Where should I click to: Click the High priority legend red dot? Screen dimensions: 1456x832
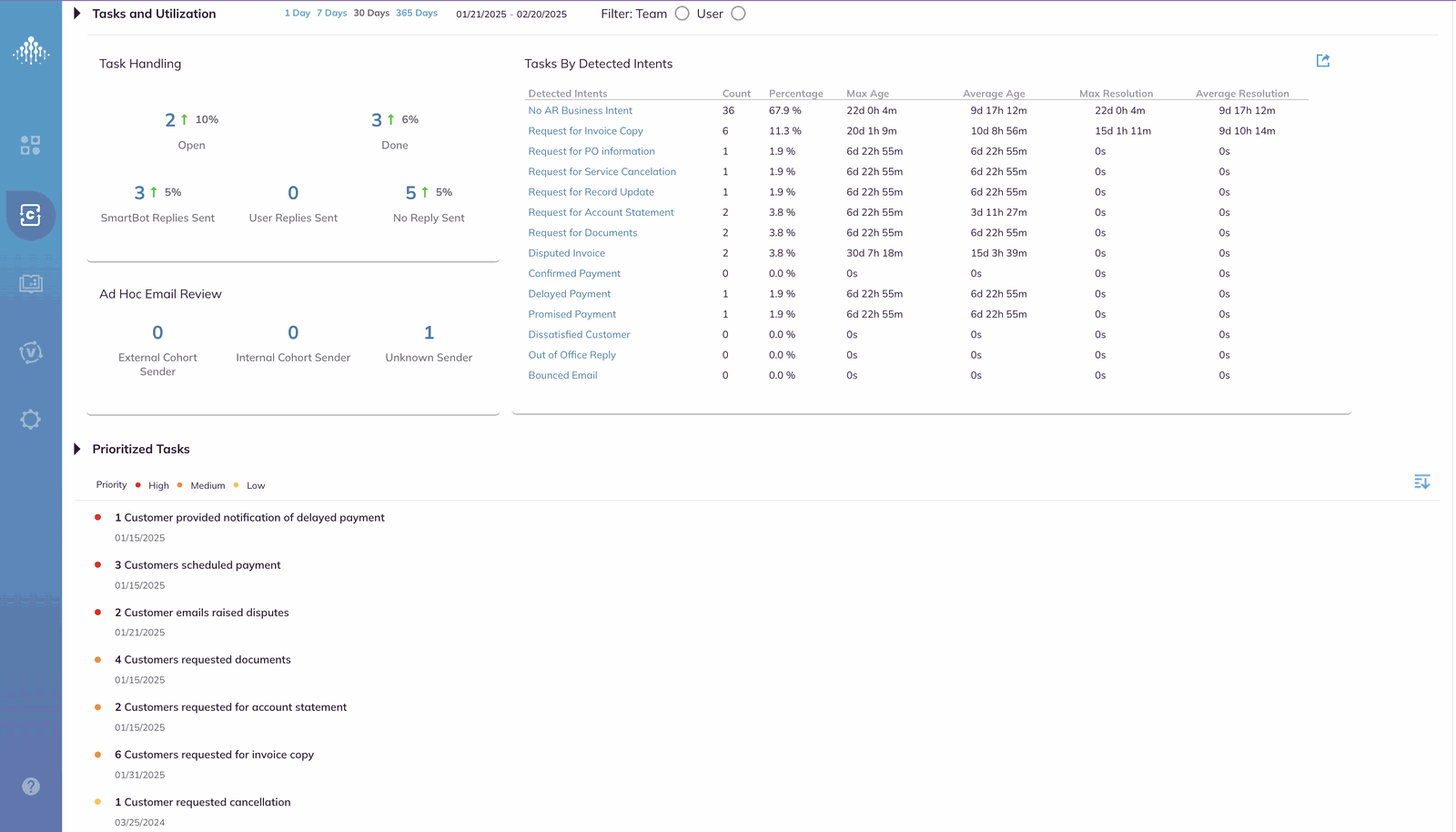click(138, 485)
